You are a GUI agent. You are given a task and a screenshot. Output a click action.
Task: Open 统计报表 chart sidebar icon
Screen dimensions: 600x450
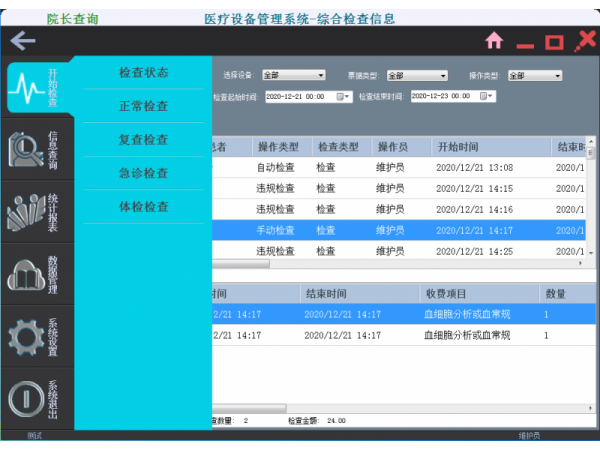(27, 212)
